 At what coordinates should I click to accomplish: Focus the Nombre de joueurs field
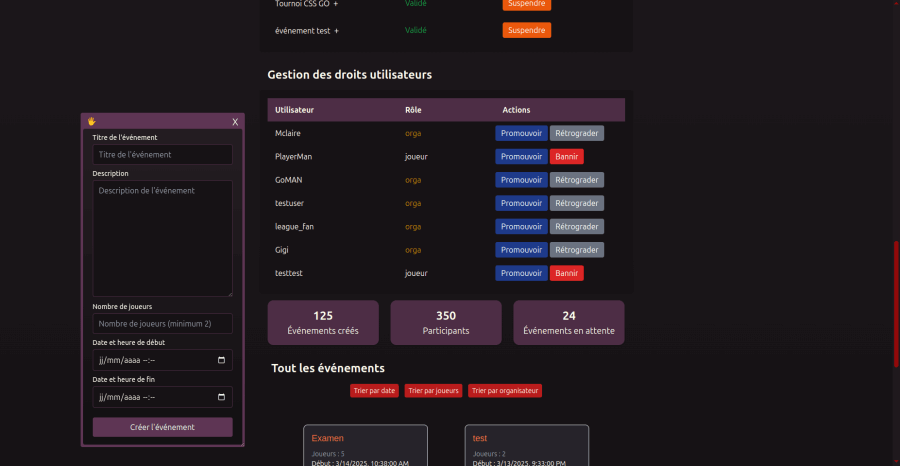pos(162,324)
